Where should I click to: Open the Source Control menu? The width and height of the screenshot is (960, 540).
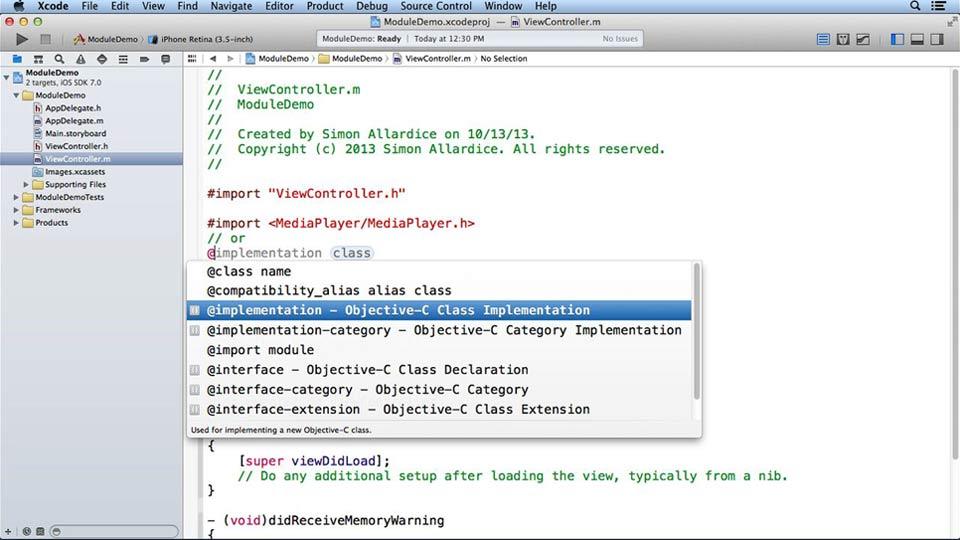436,6
